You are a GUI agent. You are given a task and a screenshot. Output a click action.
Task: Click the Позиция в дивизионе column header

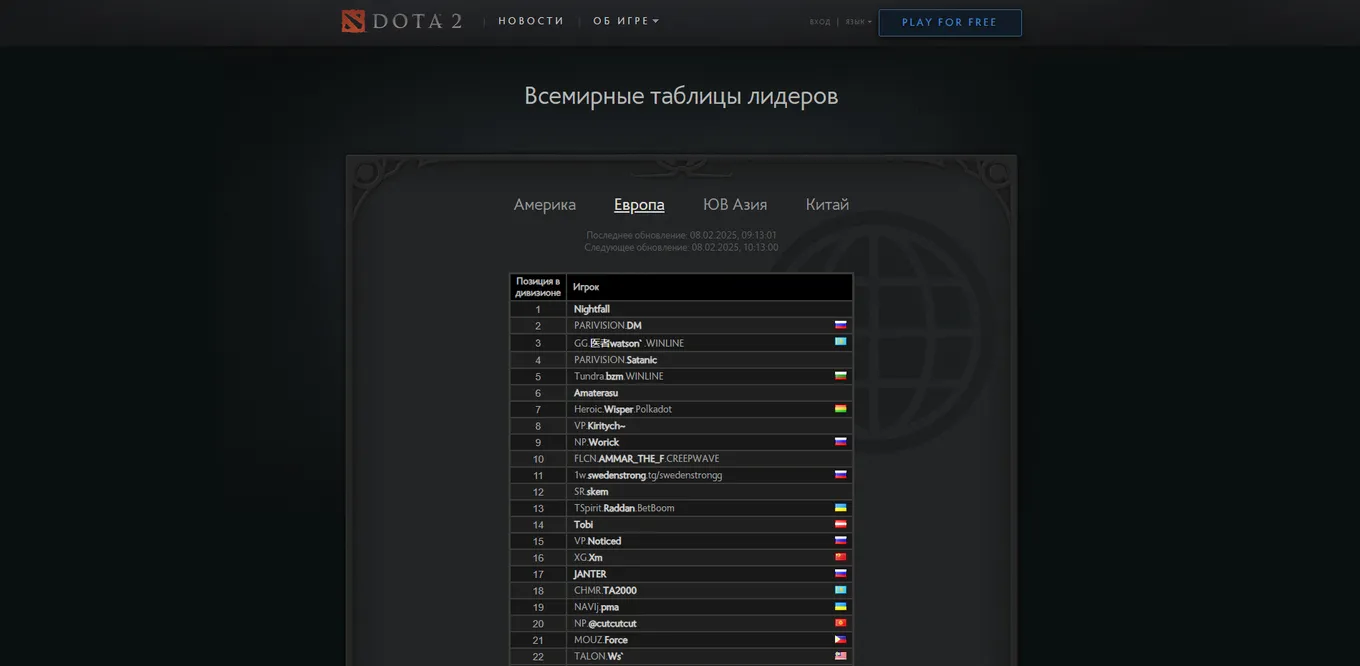point(538,287)
